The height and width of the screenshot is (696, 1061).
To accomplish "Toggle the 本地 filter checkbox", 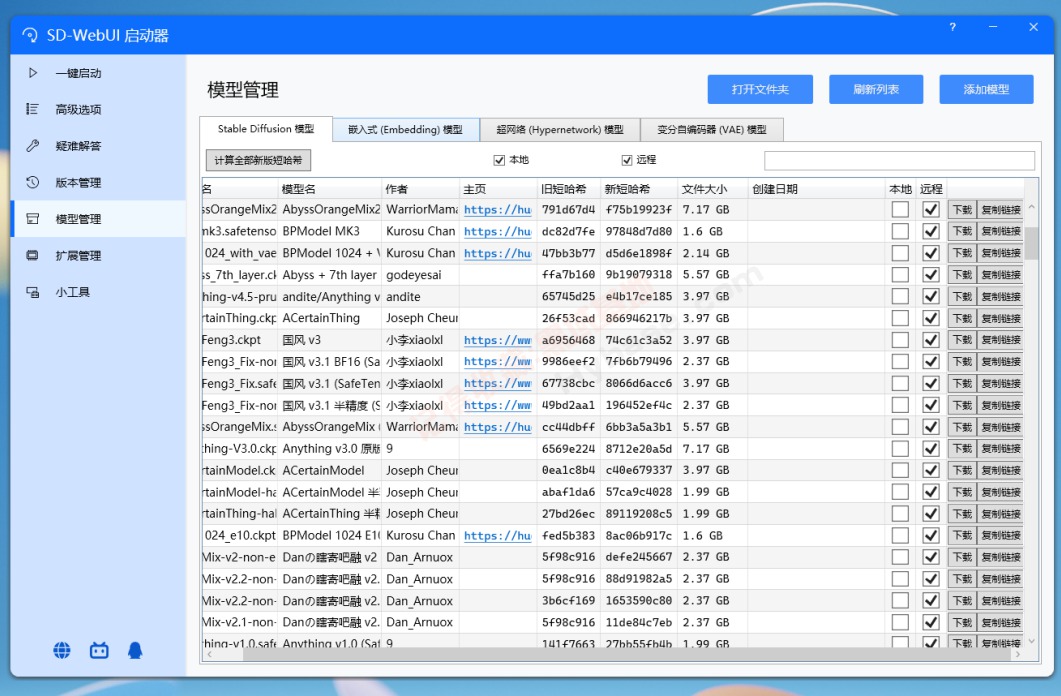I will 499,160.
